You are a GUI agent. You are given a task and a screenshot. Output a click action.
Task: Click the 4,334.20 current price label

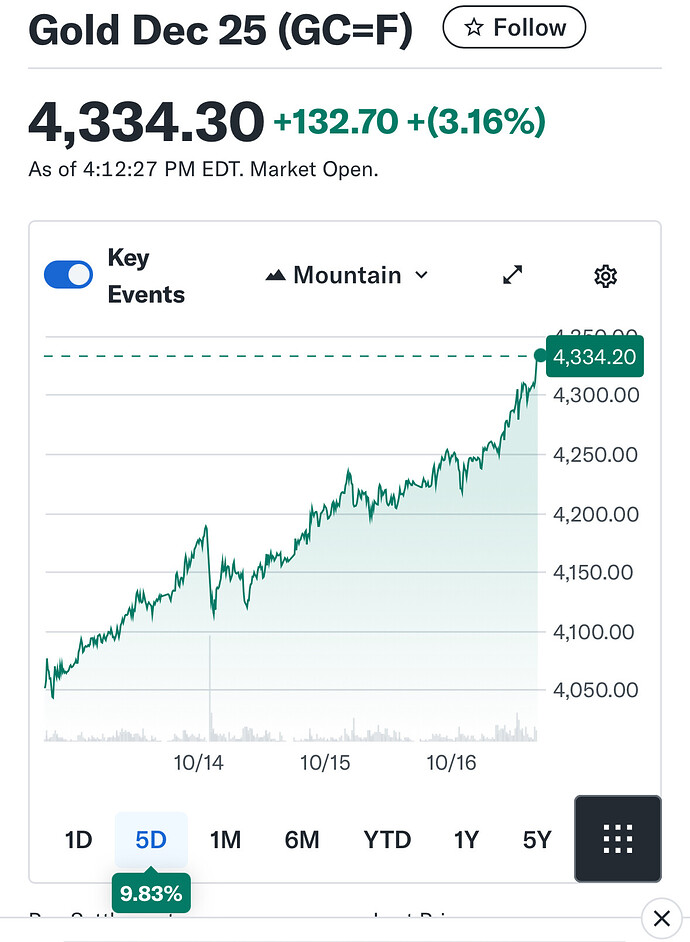594,356
